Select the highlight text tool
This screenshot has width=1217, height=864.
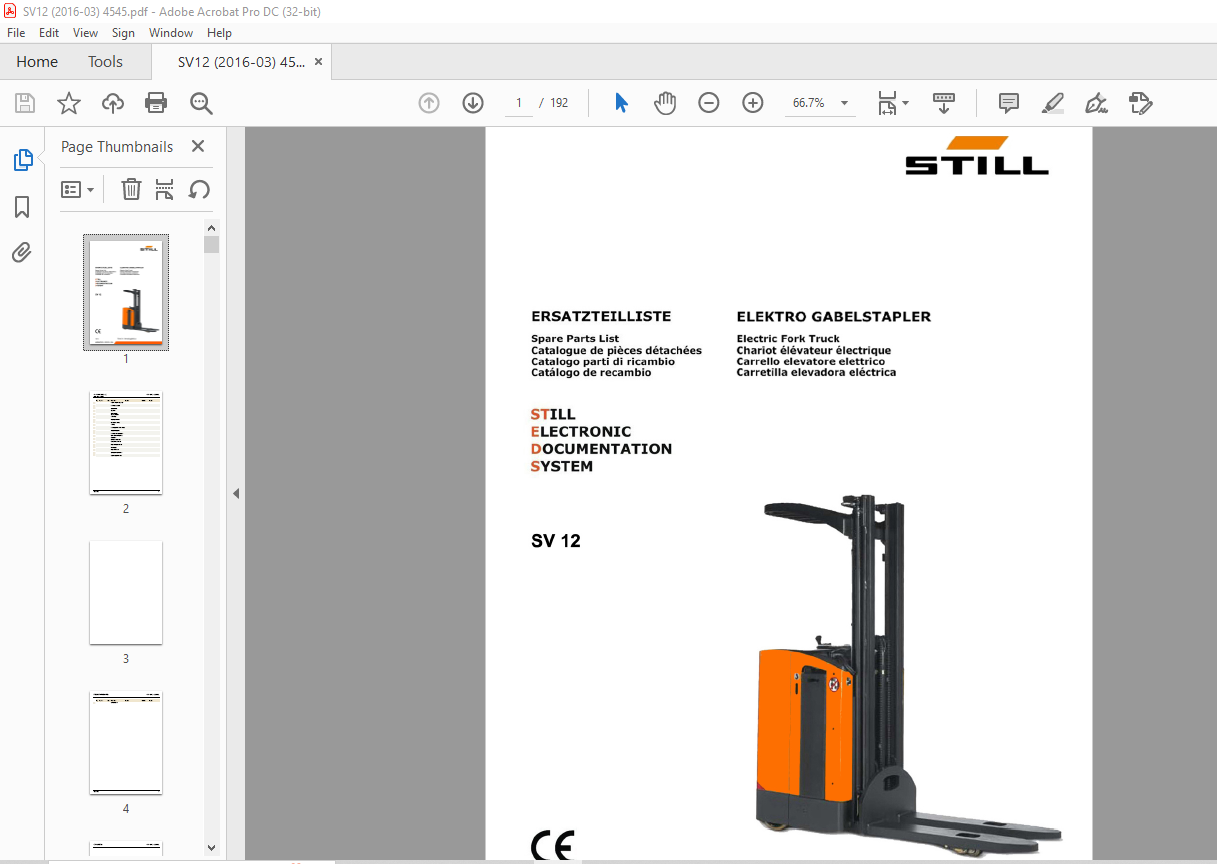click(x=1052, y=103)
